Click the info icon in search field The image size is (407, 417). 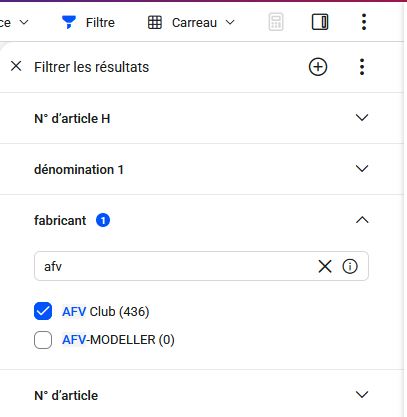(350, 266)
